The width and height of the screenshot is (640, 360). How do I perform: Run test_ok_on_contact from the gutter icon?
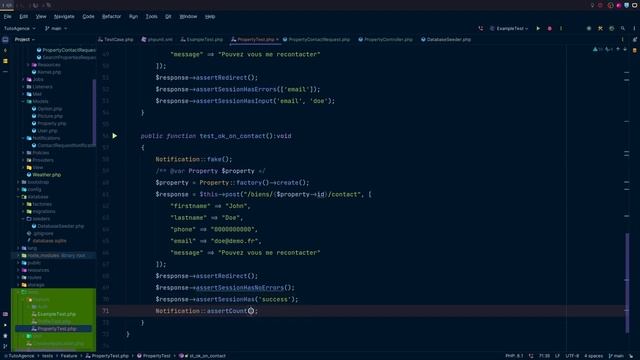(x=115, y=136)
